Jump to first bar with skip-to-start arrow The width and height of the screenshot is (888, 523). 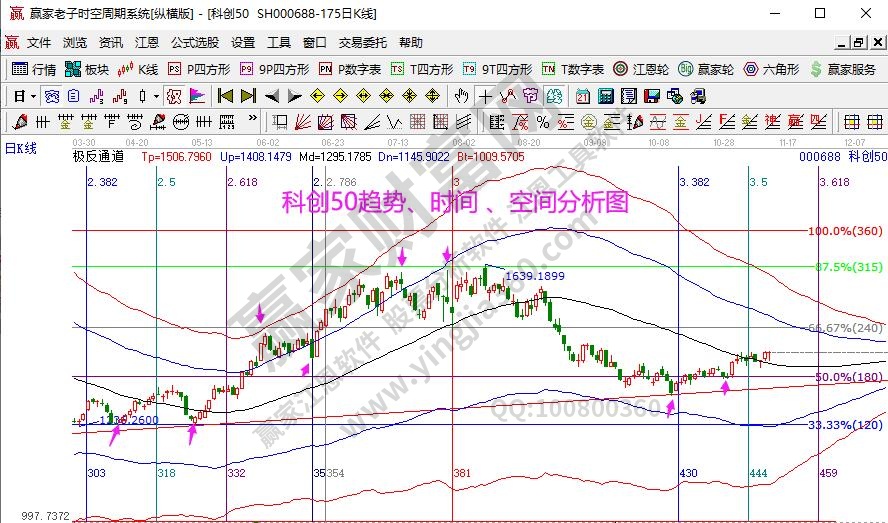coord(224,96)
